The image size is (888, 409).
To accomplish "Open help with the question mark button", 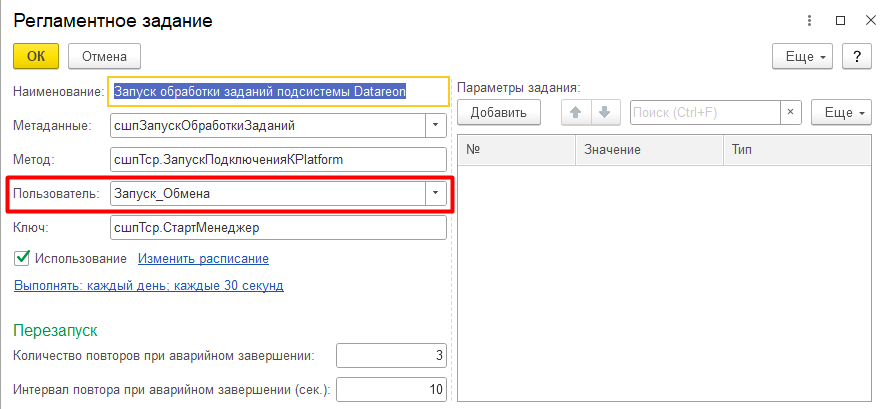I will (857, 56).
